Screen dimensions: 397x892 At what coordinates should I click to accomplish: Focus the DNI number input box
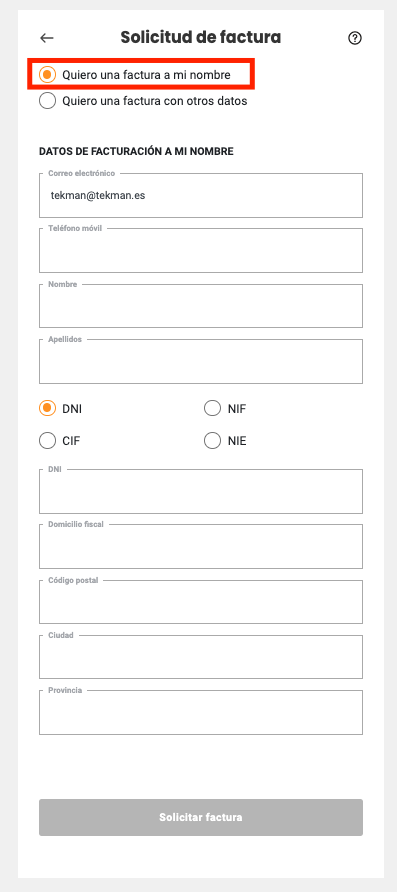click(201, 492)
